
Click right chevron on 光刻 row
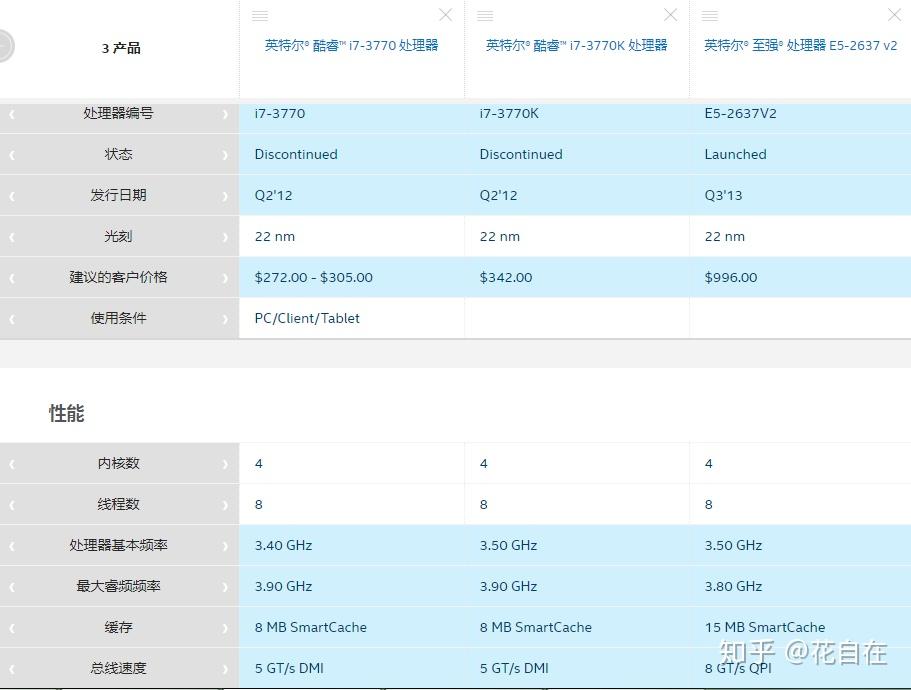225,237
